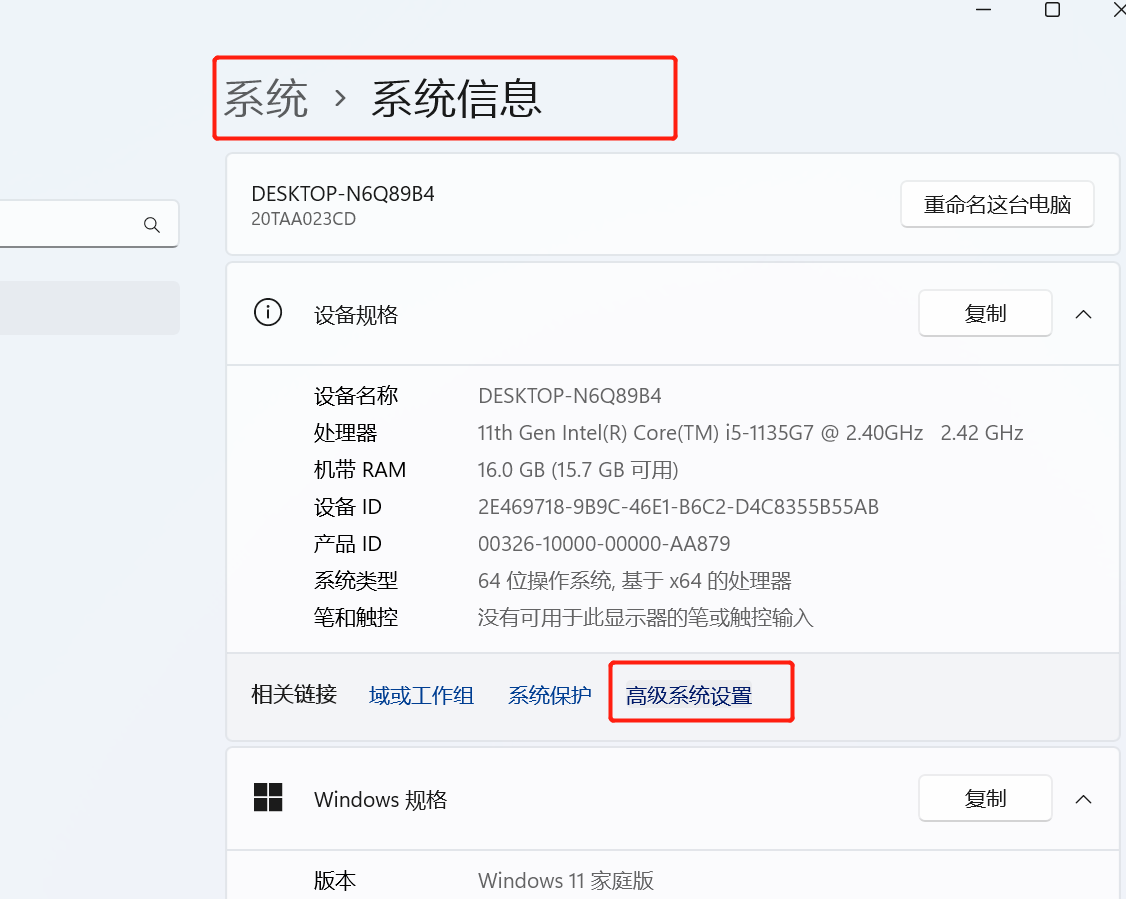This screenshot has height=899, width=1126.
Task: Click the 设备 ID label
Action: coord(348,507)
